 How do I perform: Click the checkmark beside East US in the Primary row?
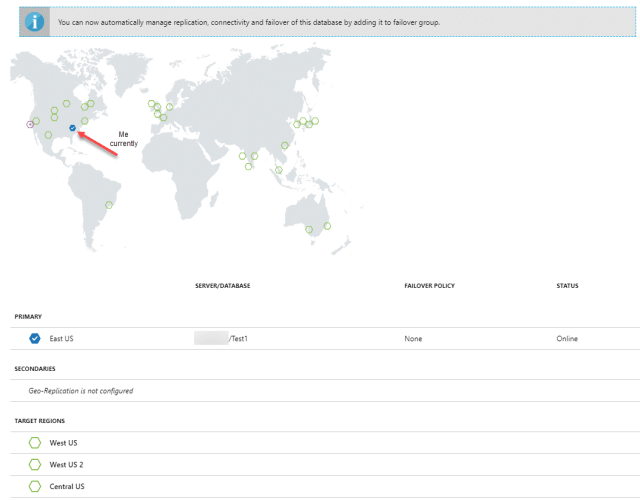point(36,339)
